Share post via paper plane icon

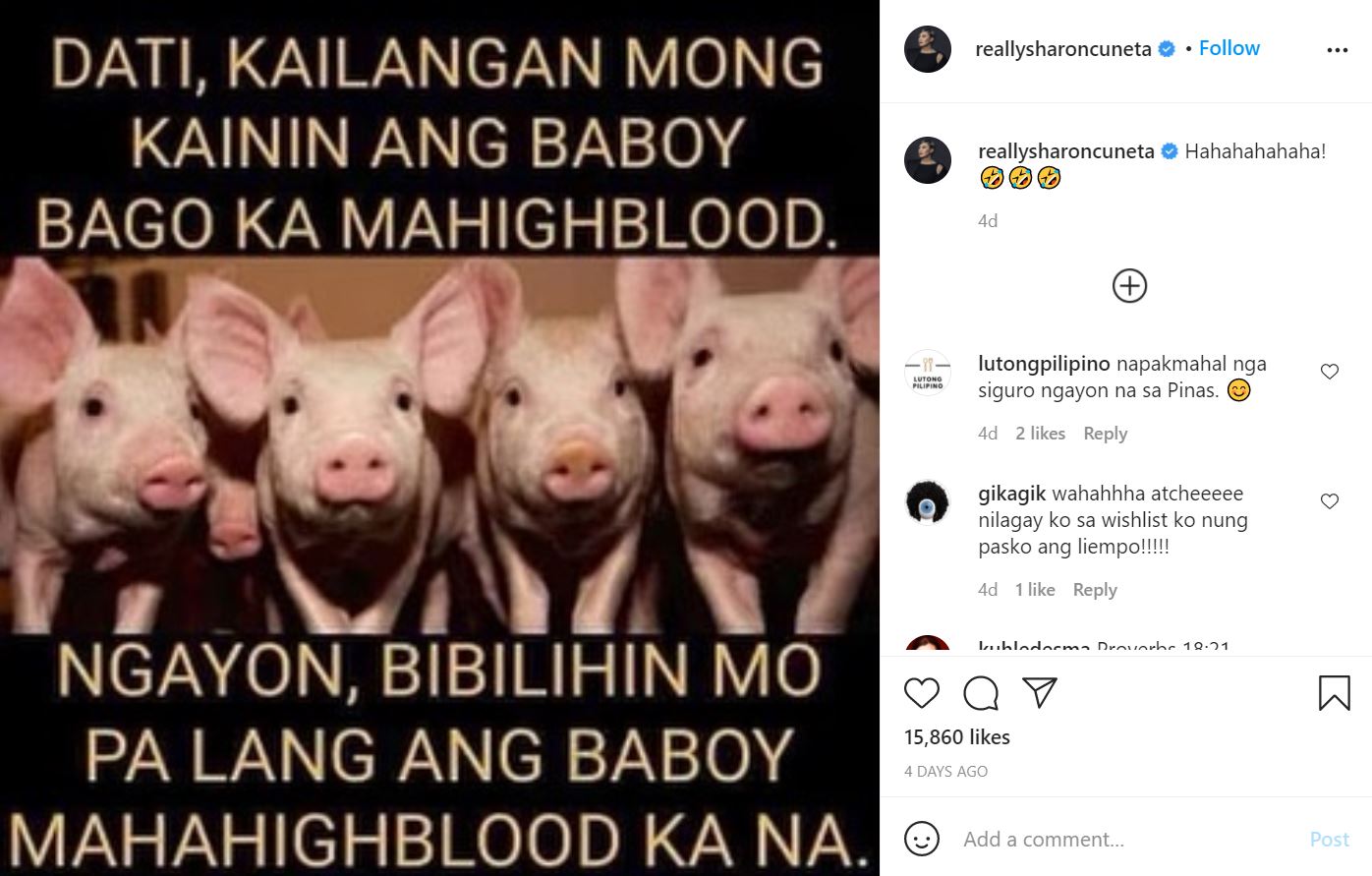(x=1039, y=692)
